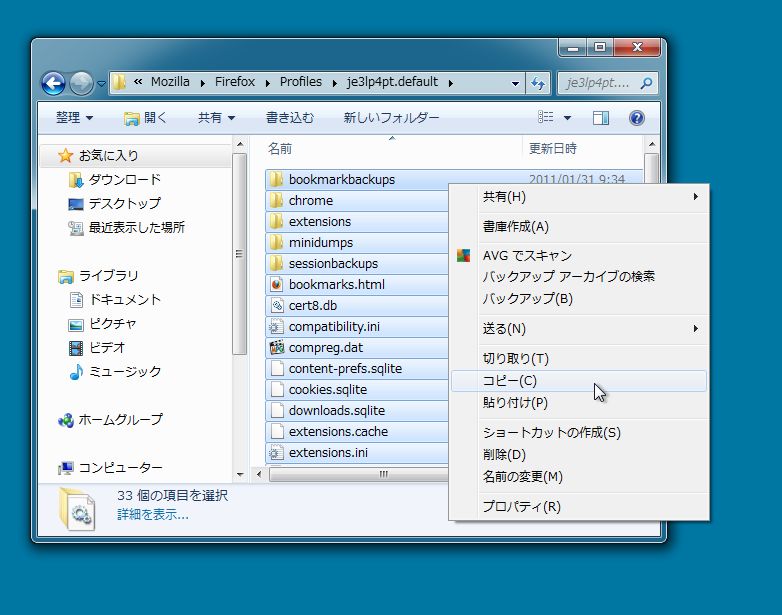782x615 pixels.
Task: Open ドキュメント library icon
Action: click(x=76, y=300)
